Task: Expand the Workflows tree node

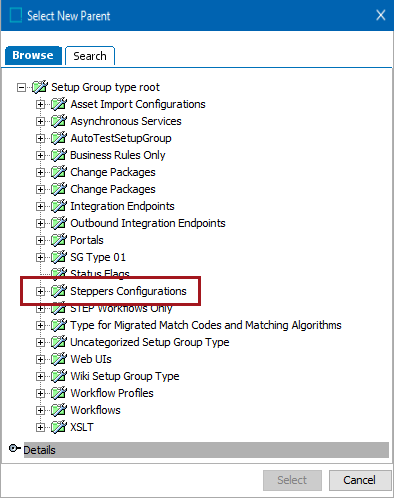Action: pos(40,411)
